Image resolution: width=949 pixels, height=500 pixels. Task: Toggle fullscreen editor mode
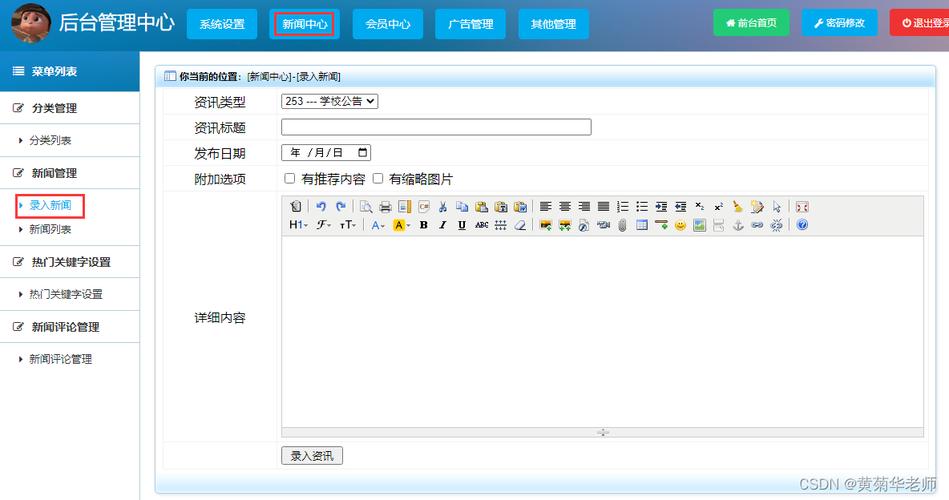click(802, 206)
